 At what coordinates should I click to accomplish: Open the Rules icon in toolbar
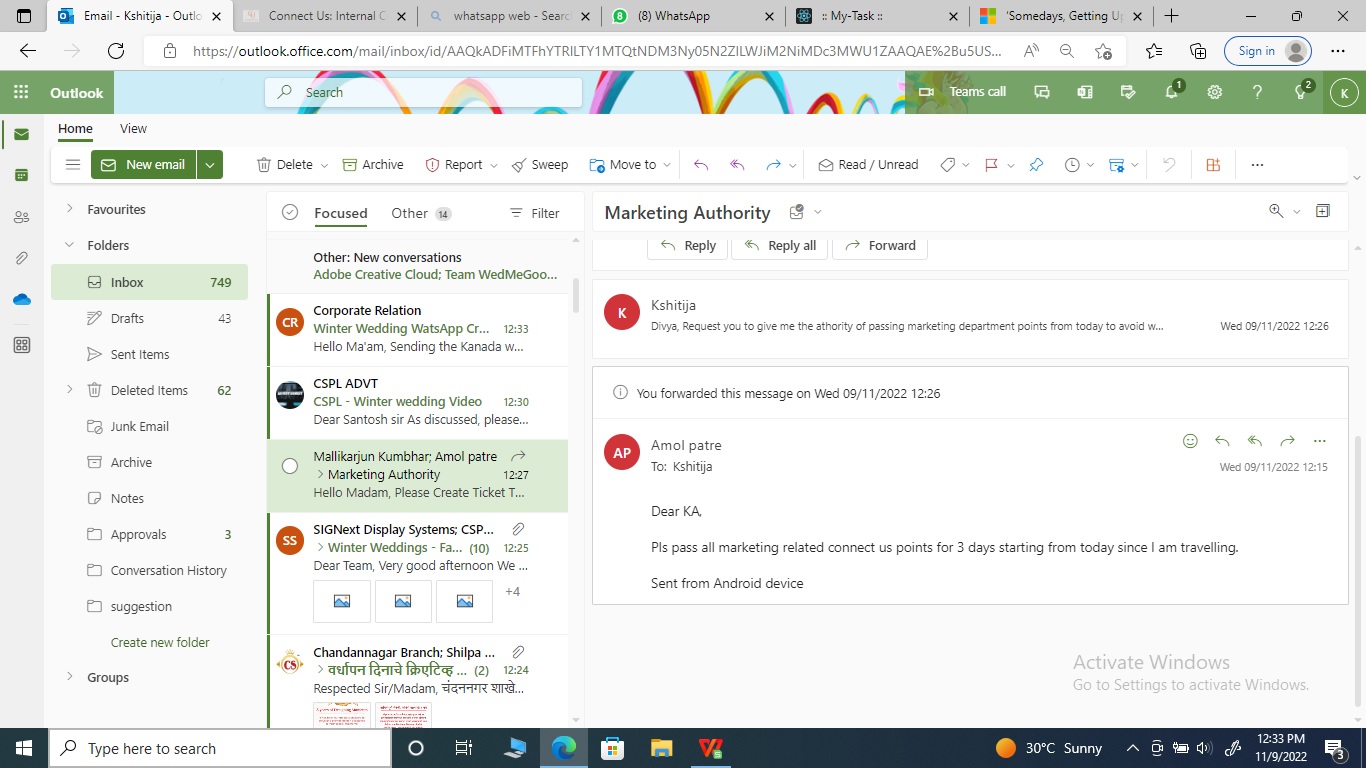pyautogui.click(x=1117, y=165)
